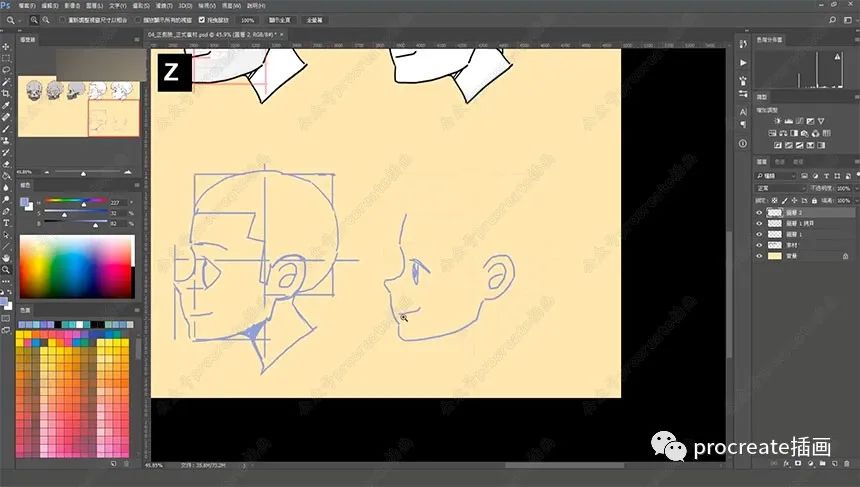Hide the bottom background layer
This screenshot has width=860, height=487.
[x=759, y=256]
